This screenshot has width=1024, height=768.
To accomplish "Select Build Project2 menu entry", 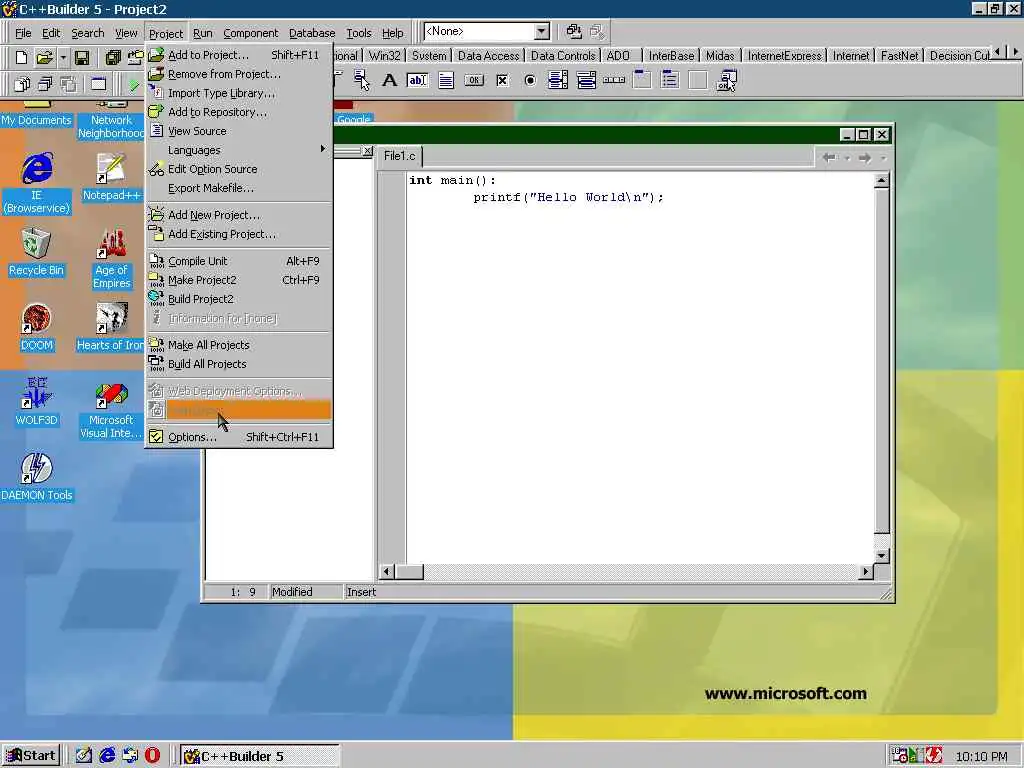I will pyautogui.click(x=239, y=299).
